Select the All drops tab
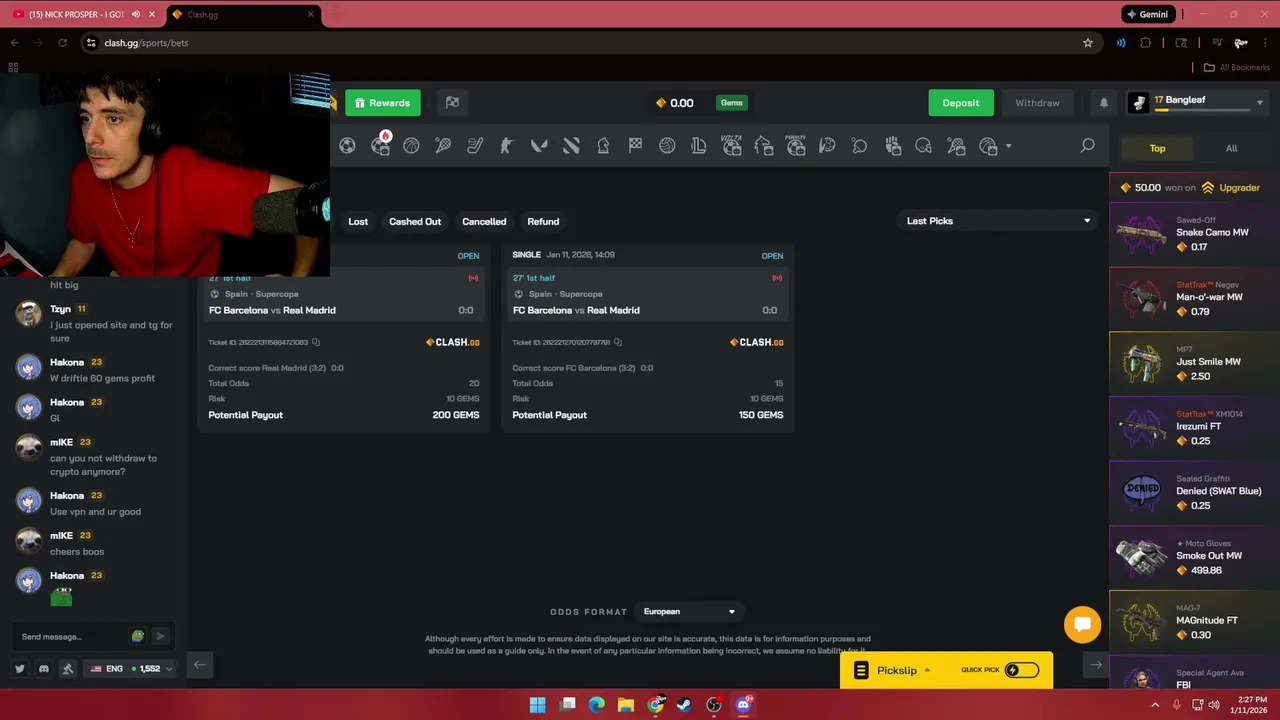This screenshot has height=720, width=1280. pos(1231,148)
